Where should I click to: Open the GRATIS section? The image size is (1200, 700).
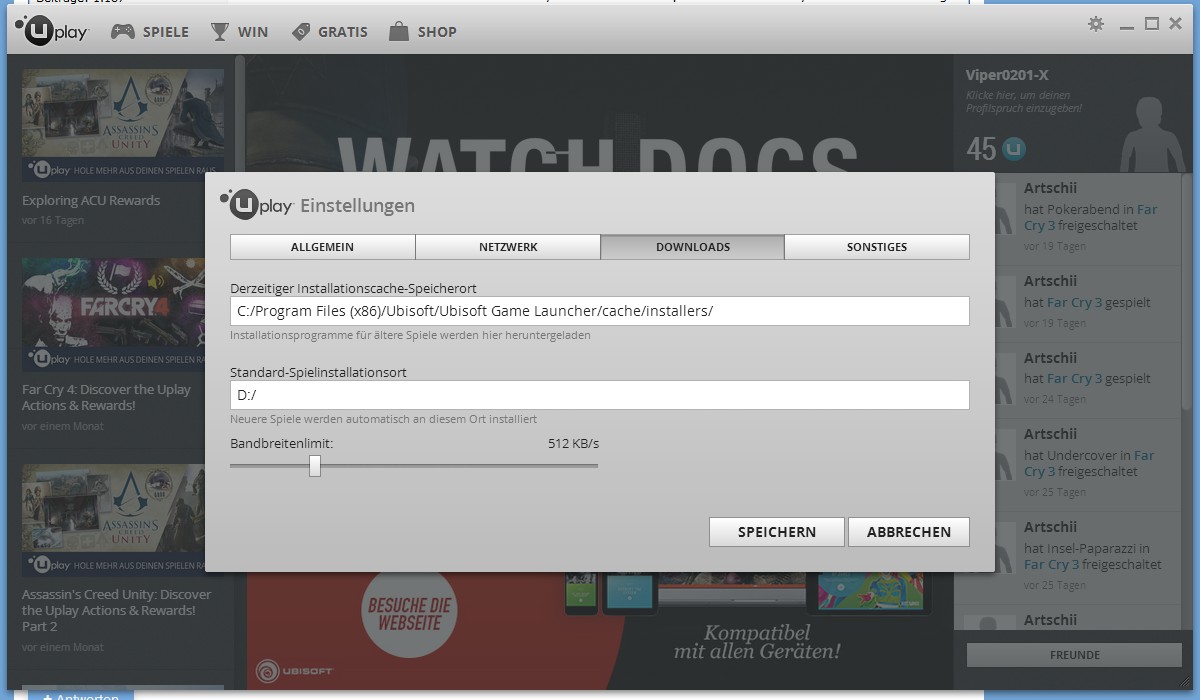[x=329, y=32]
